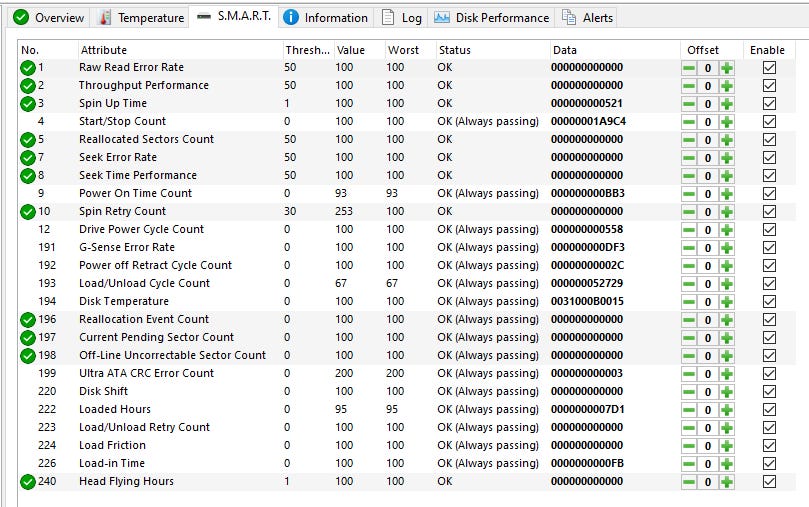Disable Disk Temperature attribute checkbox
This screenshot has width=809, height=507.
769,302
